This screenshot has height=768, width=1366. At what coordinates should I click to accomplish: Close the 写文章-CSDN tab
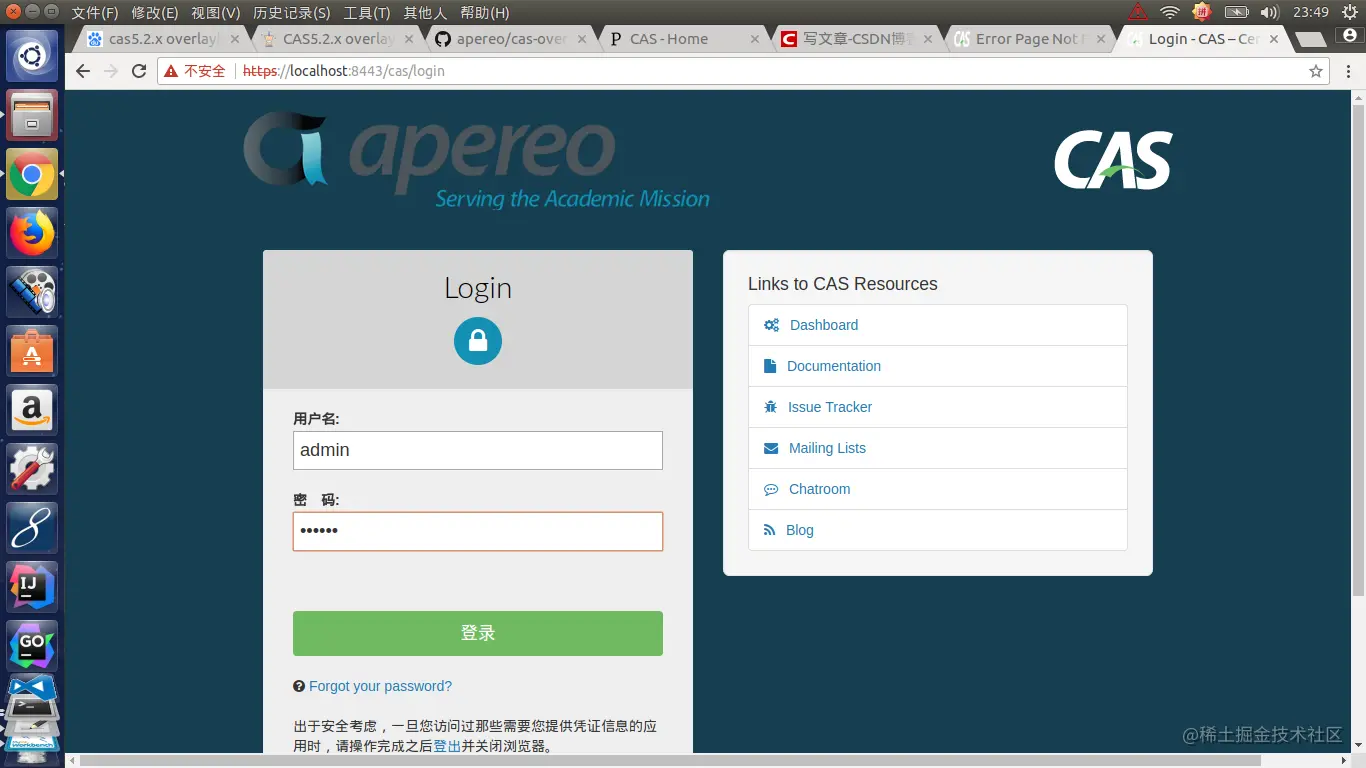927,39
